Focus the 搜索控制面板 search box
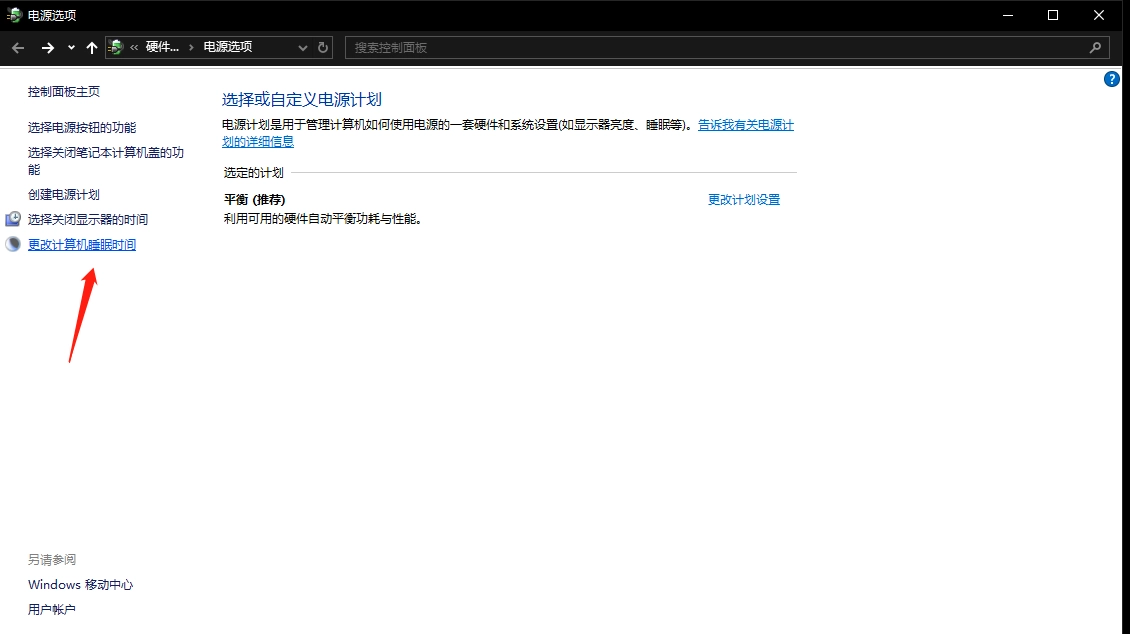The image size is (1130, 634). [x=715, y=48]
